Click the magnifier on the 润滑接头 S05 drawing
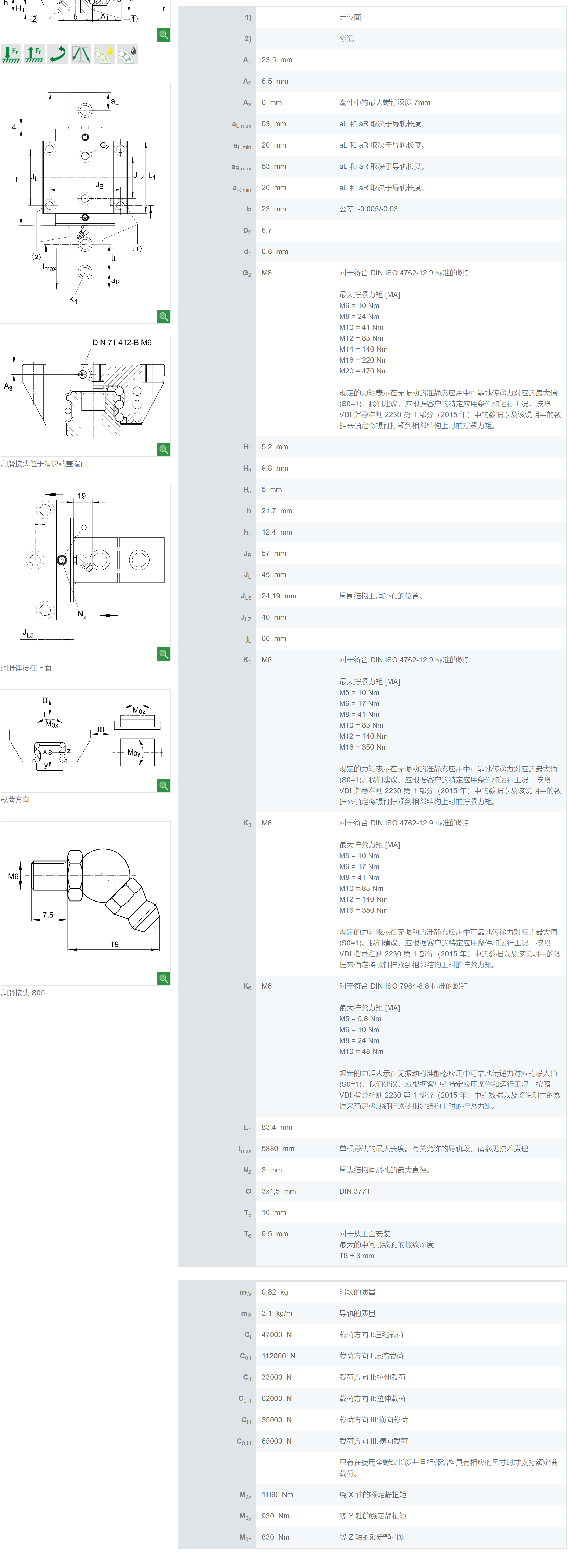568x1568 pixels. tap(163, 978)
